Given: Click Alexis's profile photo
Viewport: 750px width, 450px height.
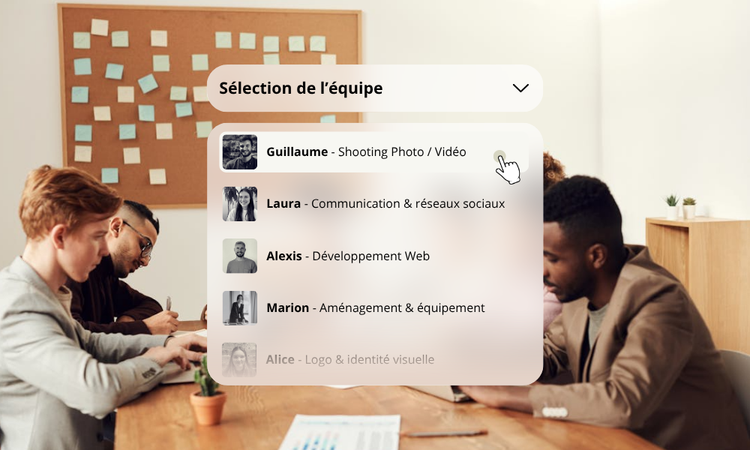Looking at the screenshot, I should [240, 256].
